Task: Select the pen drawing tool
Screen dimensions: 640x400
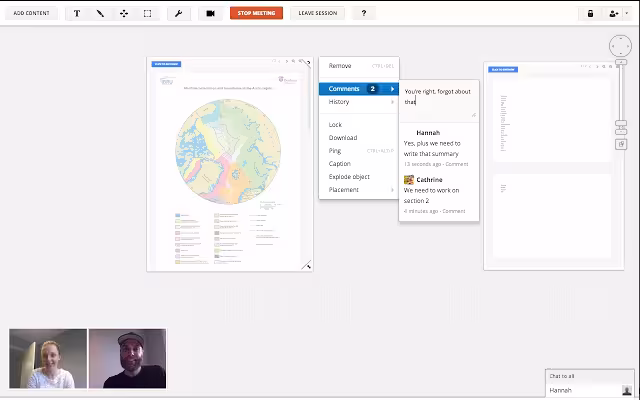Action: 100,13
